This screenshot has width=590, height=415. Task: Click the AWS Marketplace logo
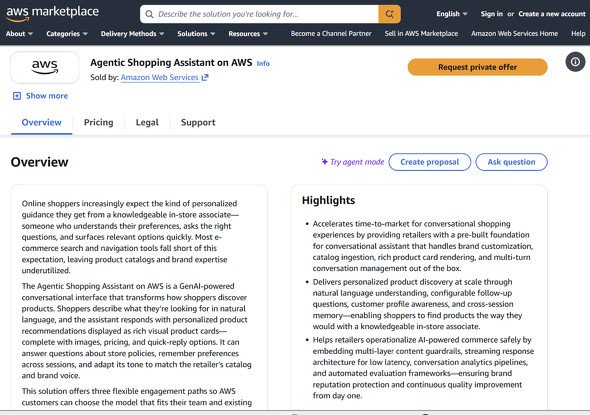point(52,13)
